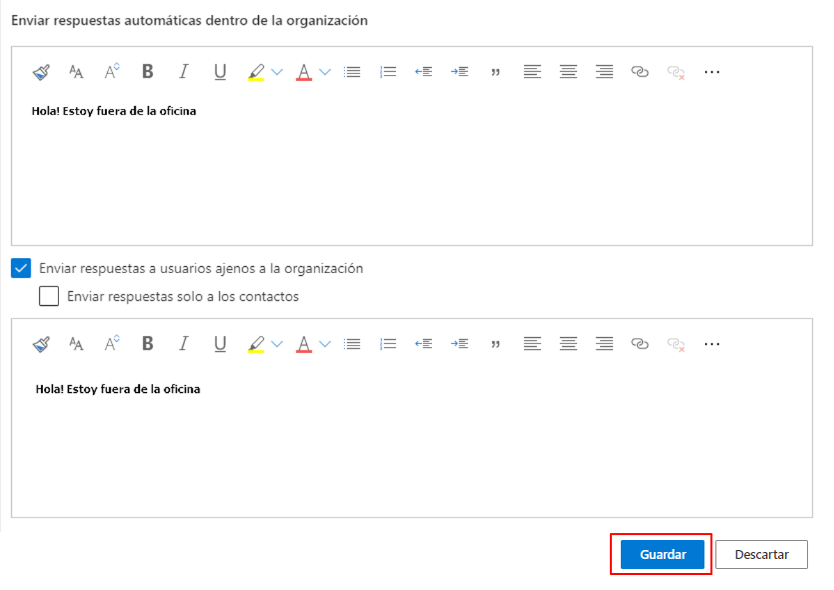Screen dimensions: 834x590
Task: Align text left in internal reply toolbar
Action: (532, 72)
